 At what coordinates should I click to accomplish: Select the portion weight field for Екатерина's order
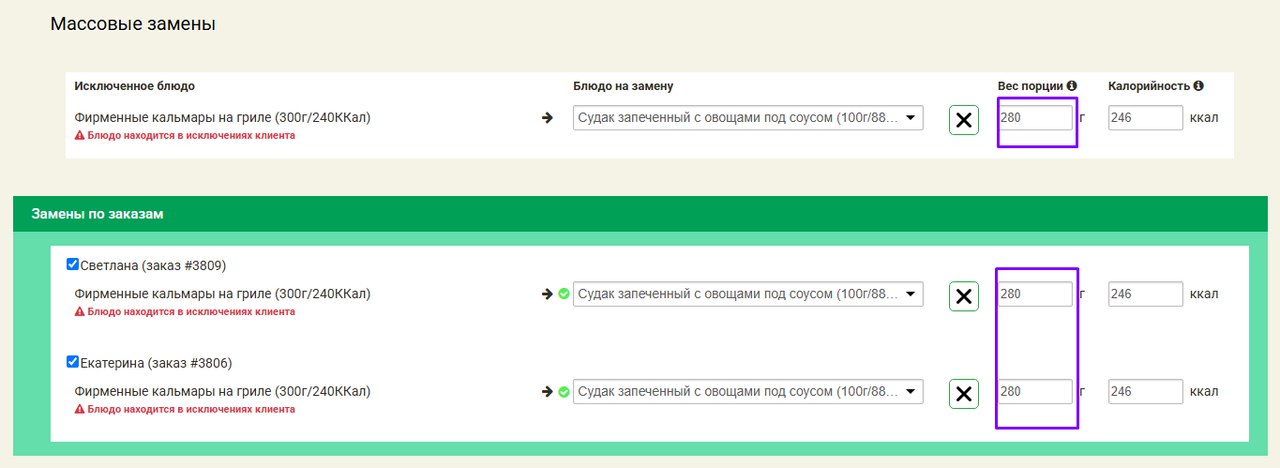pos(1035,392)
